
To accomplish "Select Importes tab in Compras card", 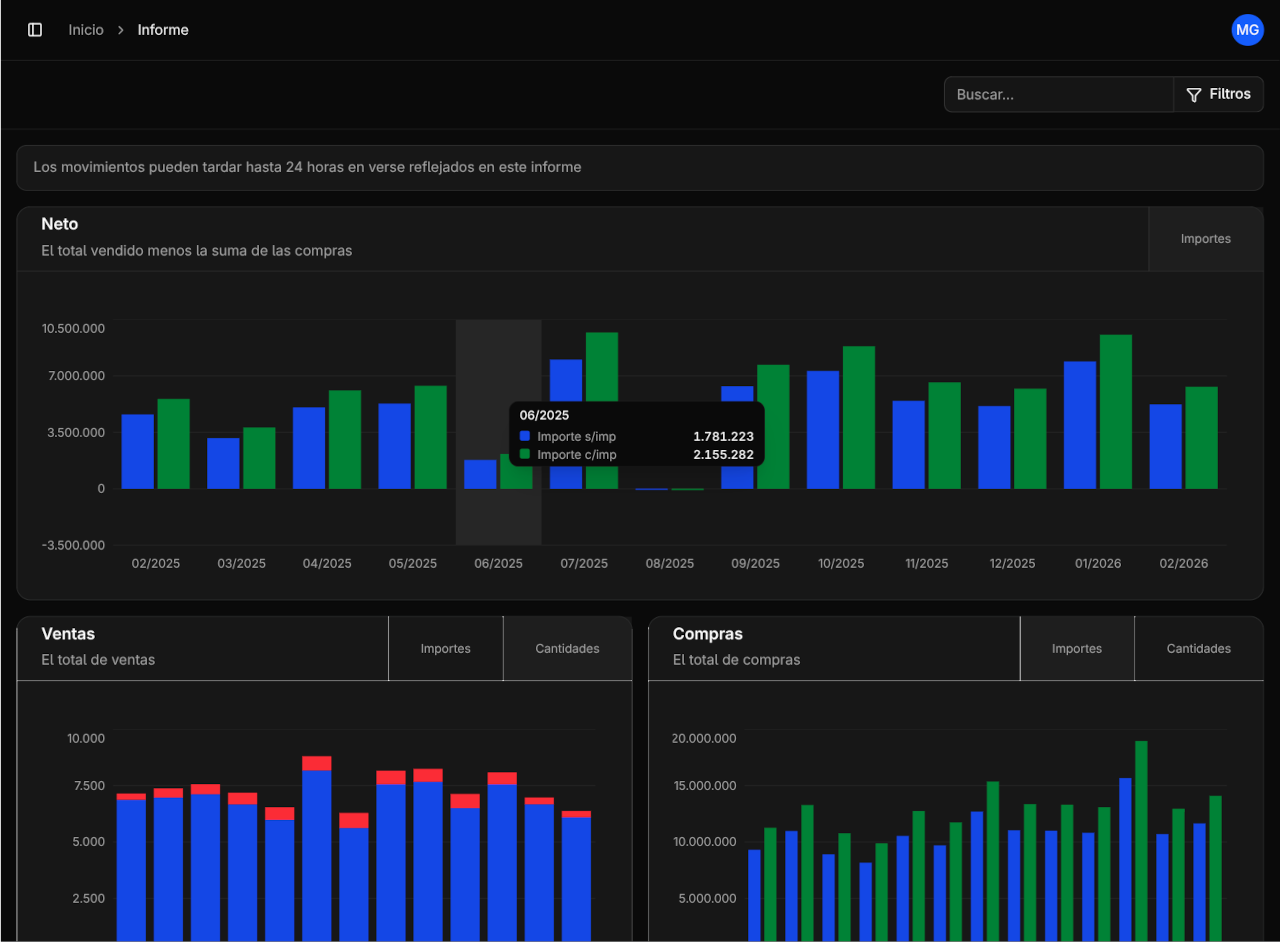I will [x=1077, y=649].
